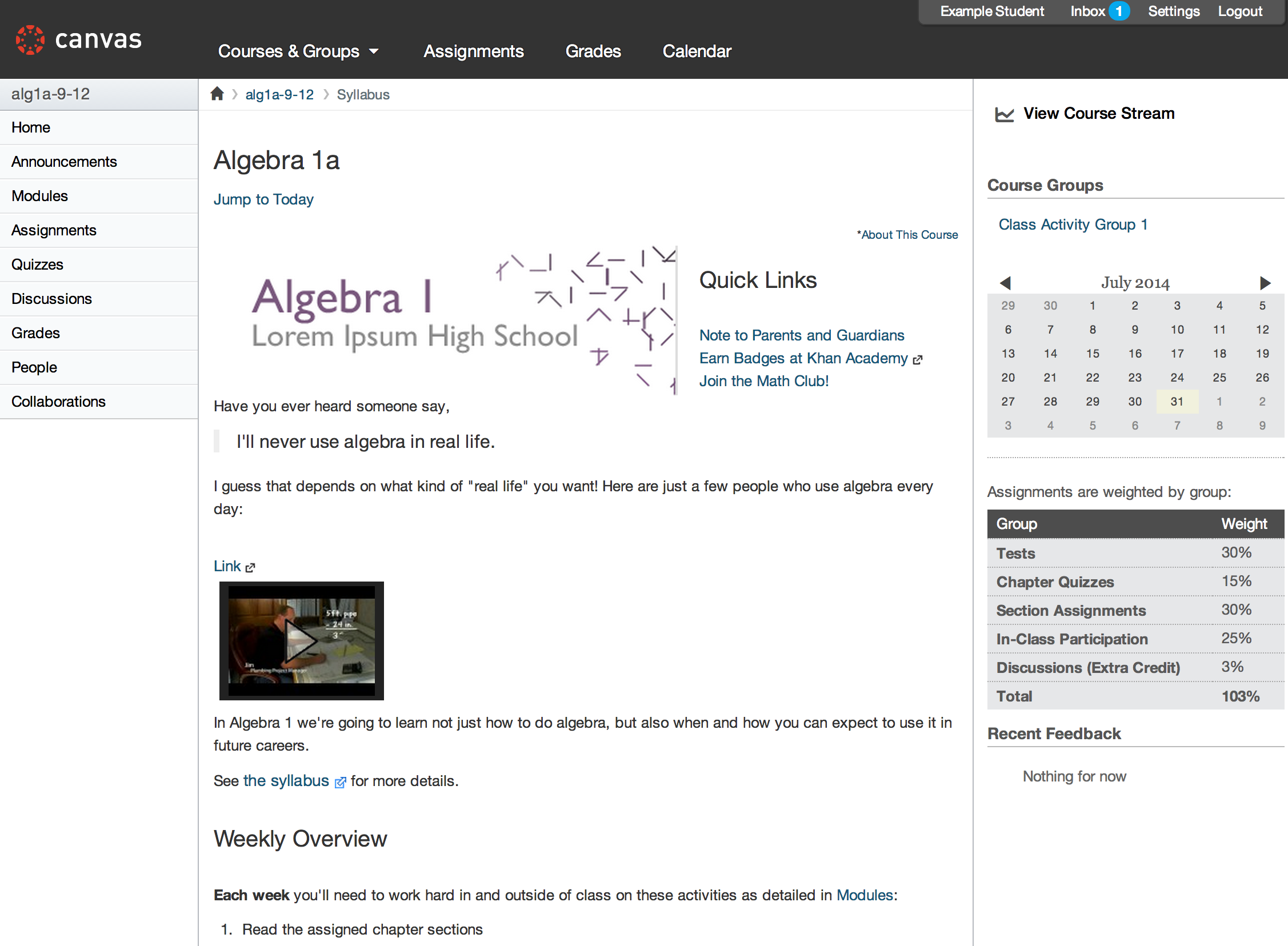
Task: Click the About This Course link
Action: click(907, 235)
